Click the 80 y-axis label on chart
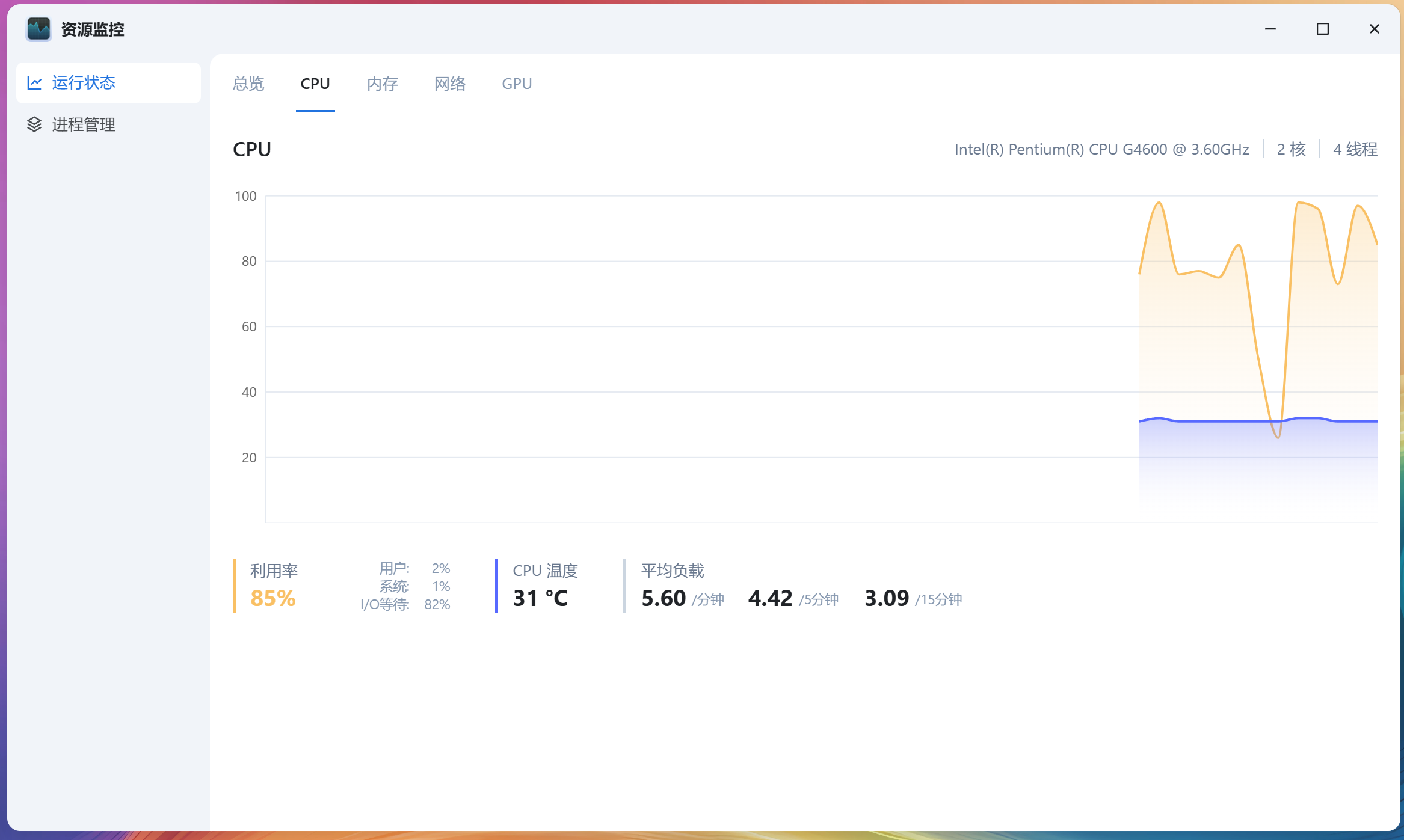1404x840 pixels. [249, 261]
